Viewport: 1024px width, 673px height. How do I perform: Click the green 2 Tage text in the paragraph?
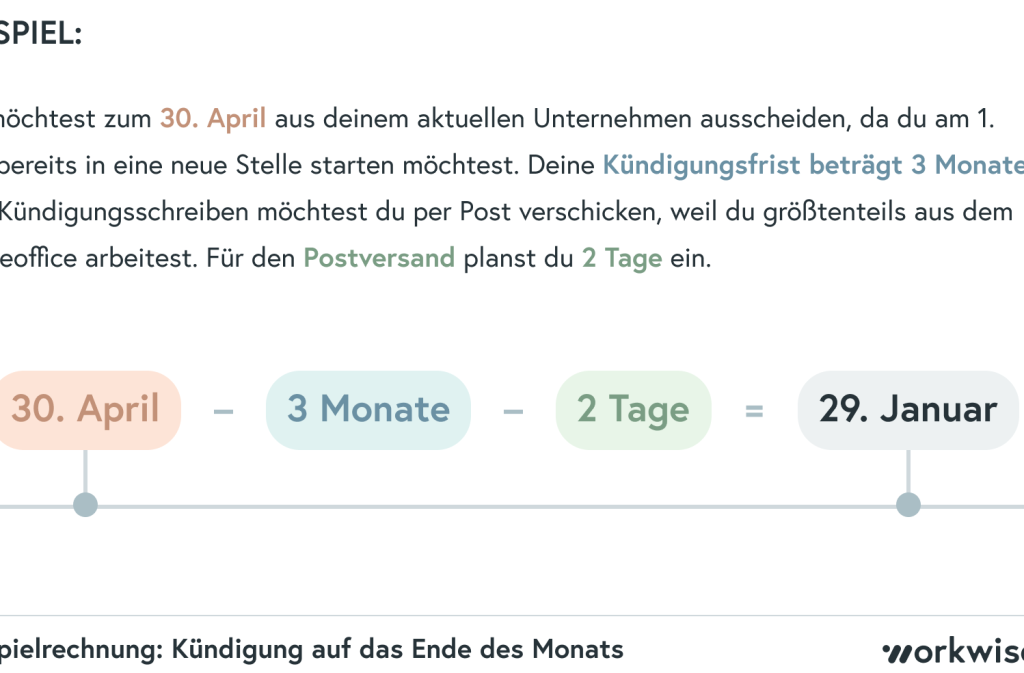pos(622,259)
